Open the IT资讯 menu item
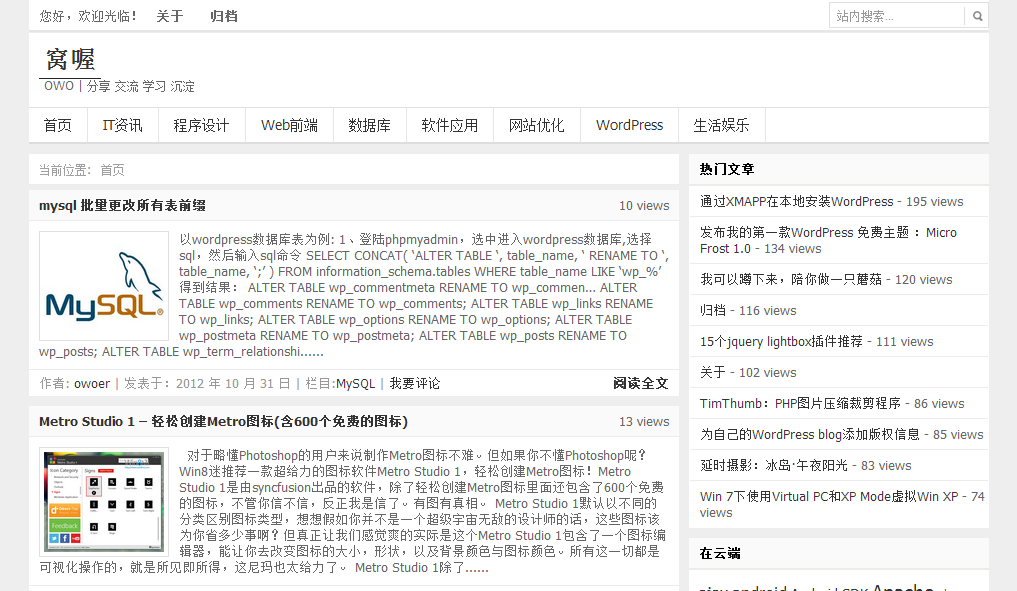Viewport: 1017px width, 591px height. coord(123,125)
